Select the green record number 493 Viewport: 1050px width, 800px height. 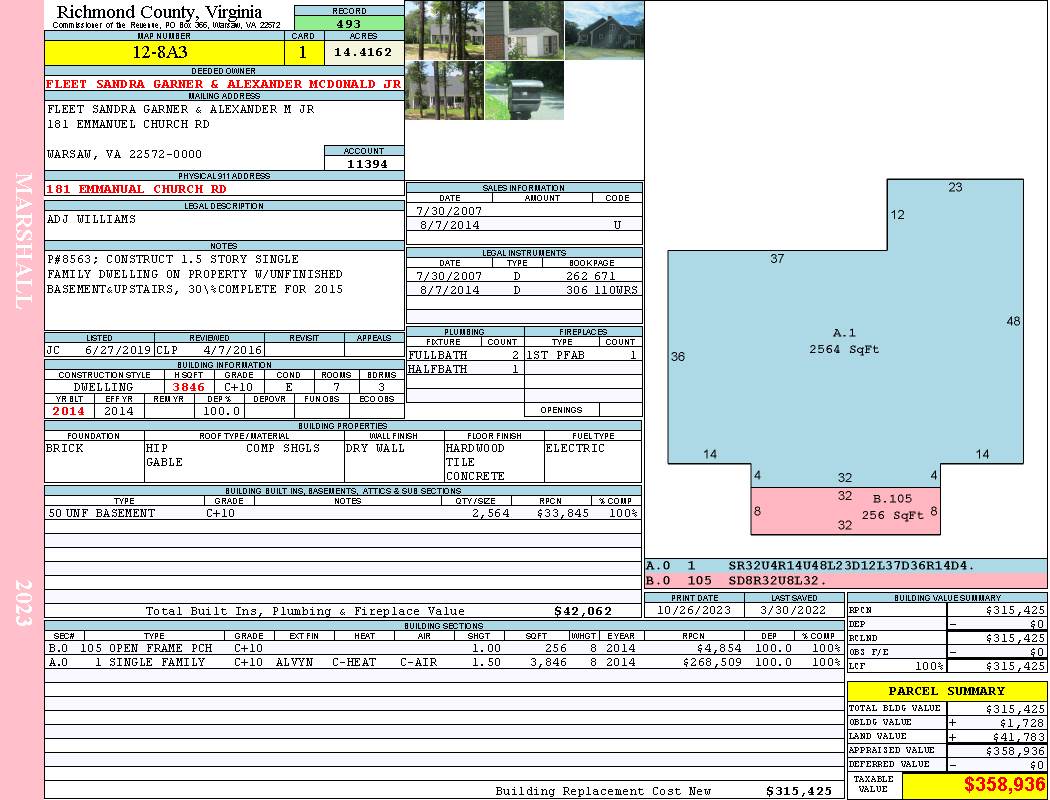click(349, 24)
